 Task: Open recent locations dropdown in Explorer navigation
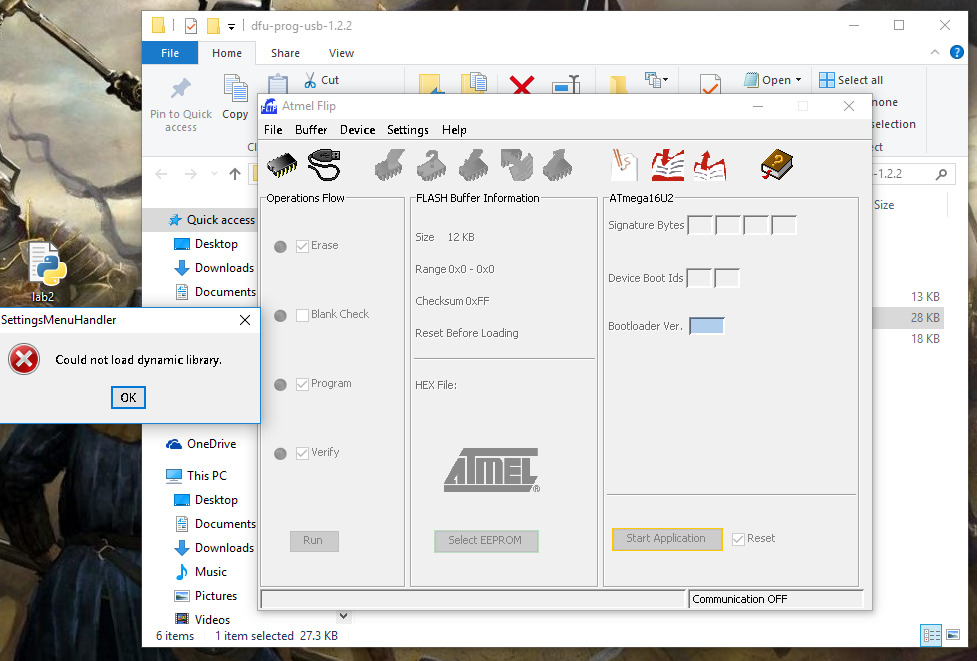coord(214,174)
